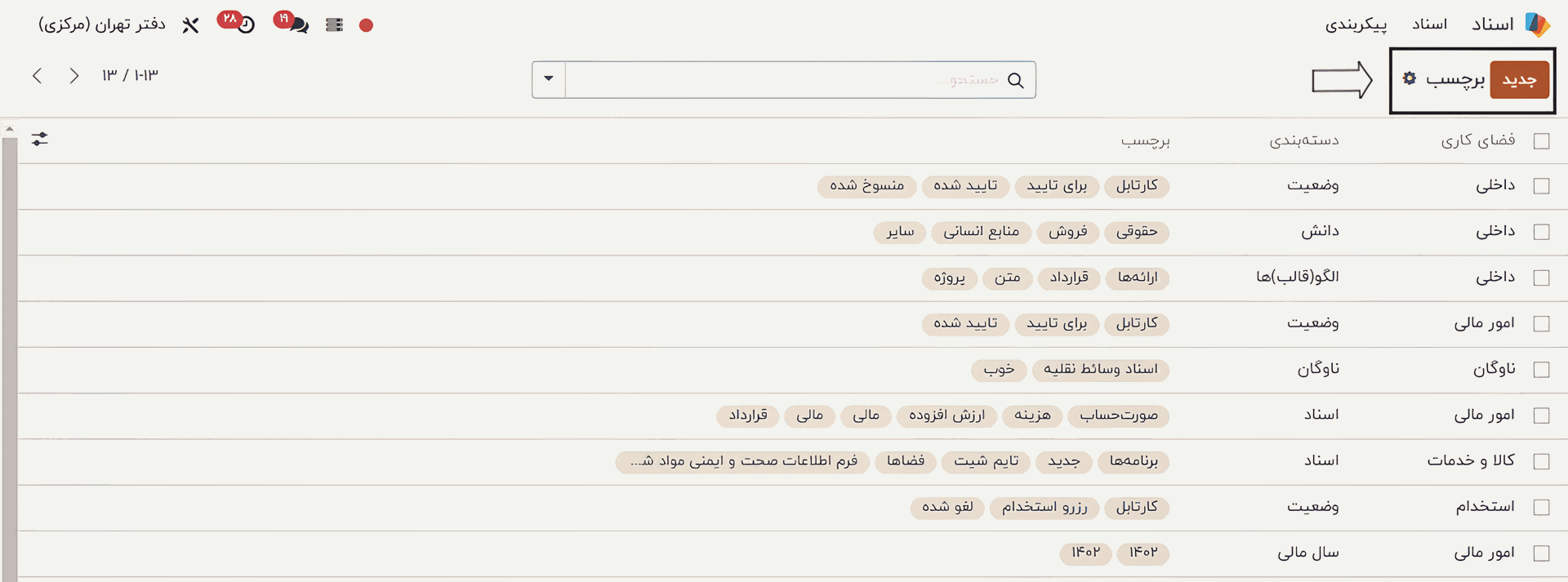Check the checkbox on the ناوگان row
This screenshot has height=582, width=1568.
click(x=1539, y=368)
